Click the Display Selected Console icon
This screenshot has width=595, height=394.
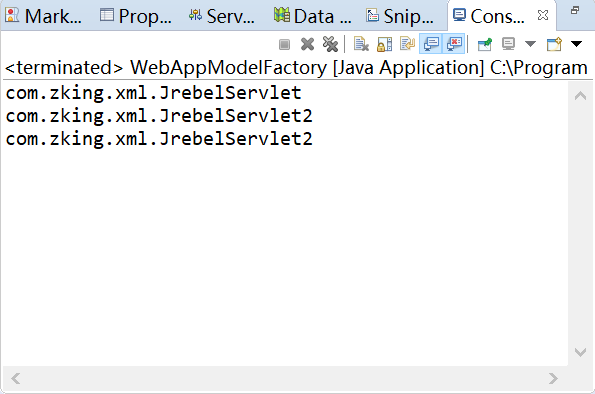[508, 44]
